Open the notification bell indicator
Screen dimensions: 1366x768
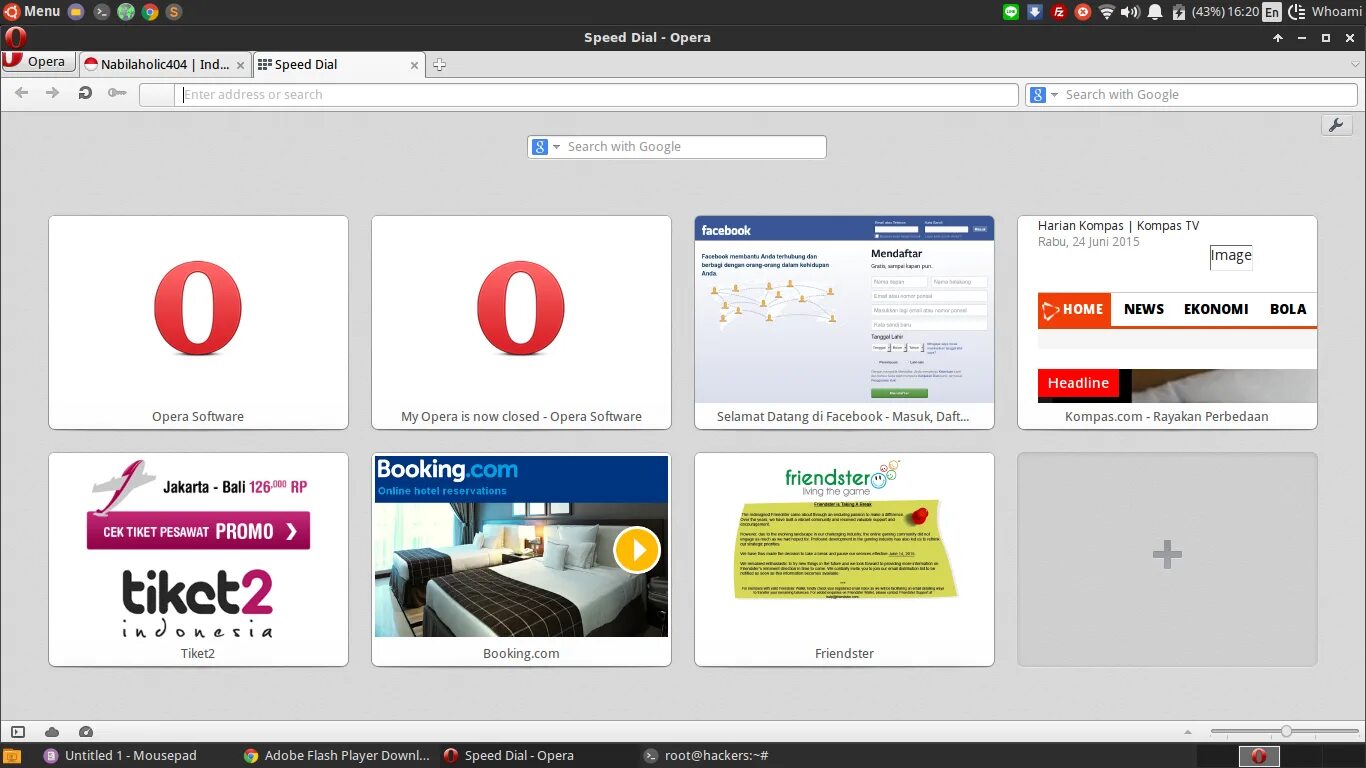pos(1155,12)
